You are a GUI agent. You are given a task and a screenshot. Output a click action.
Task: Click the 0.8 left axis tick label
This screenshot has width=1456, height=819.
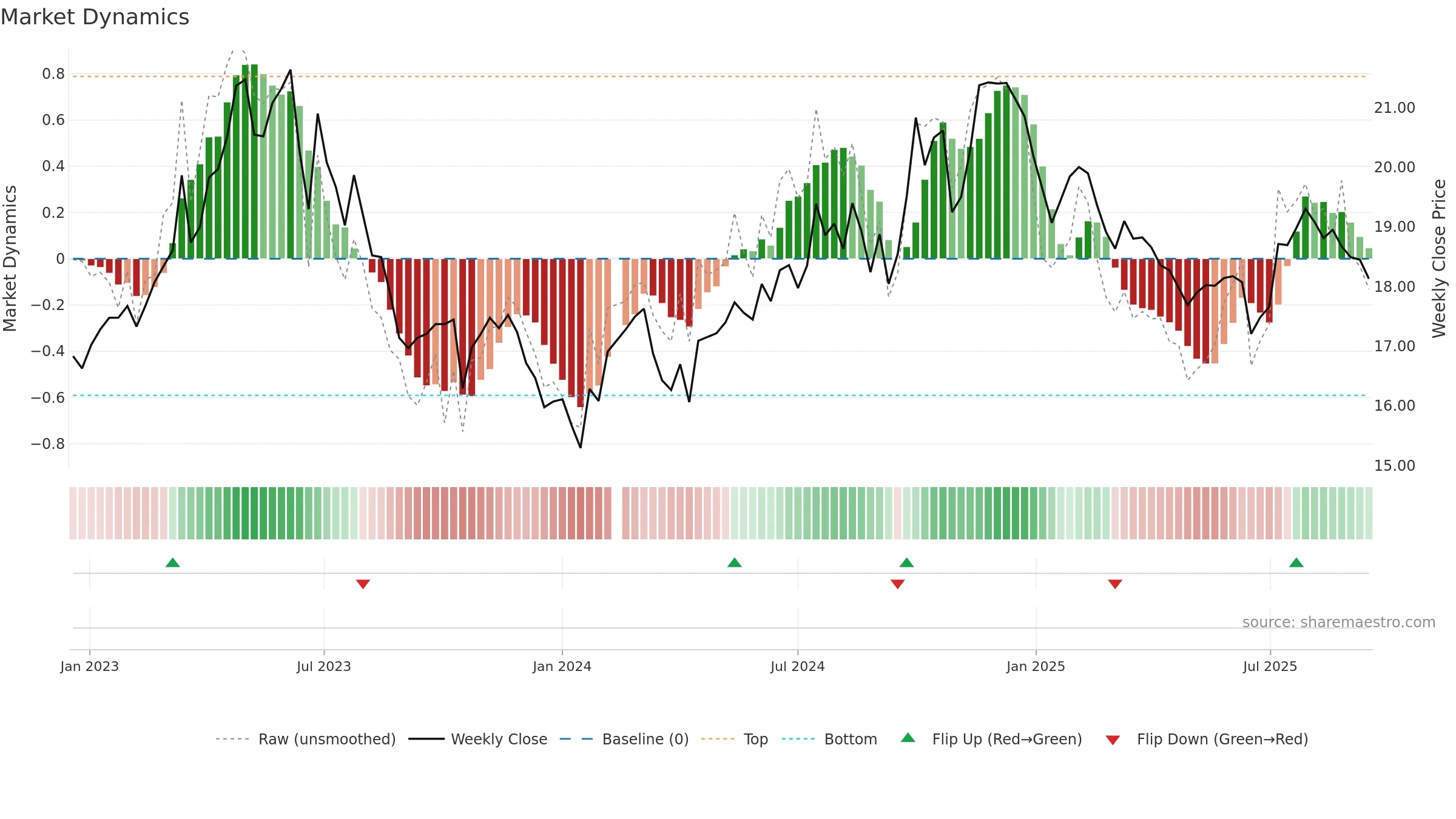(53, 74)
